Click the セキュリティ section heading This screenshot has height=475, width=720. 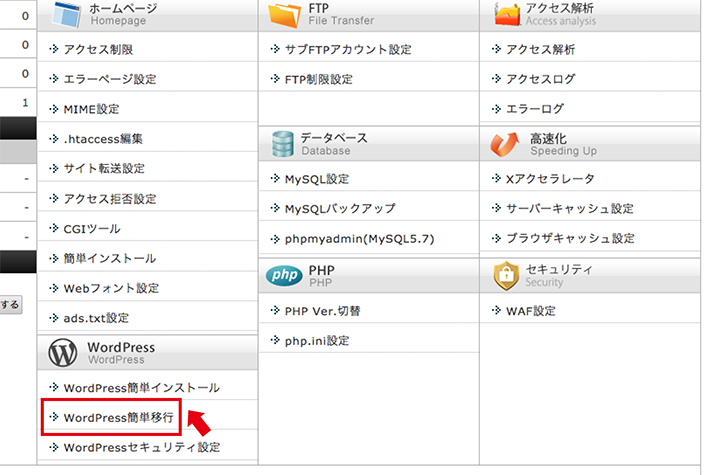coord(559,269)
